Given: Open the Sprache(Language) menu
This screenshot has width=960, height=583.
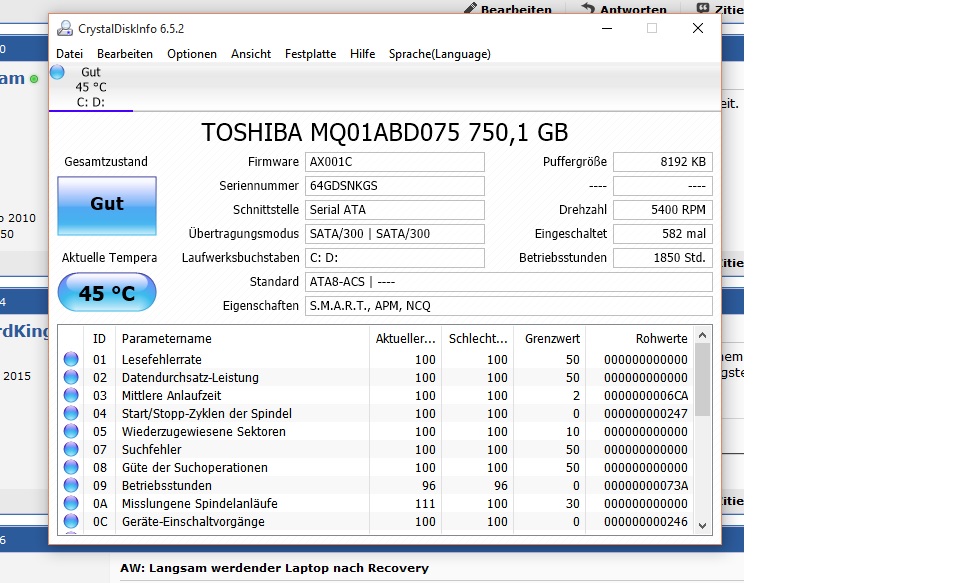Looking at the screenshot, I should point(440,54).
